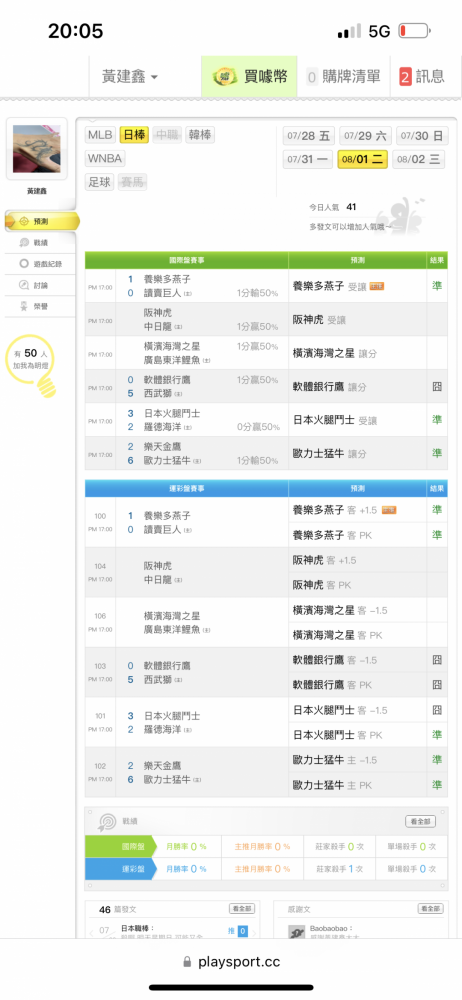Expand the 黃建鑫 account dropdown
462x1000 pixels.
tap(130, 77)
